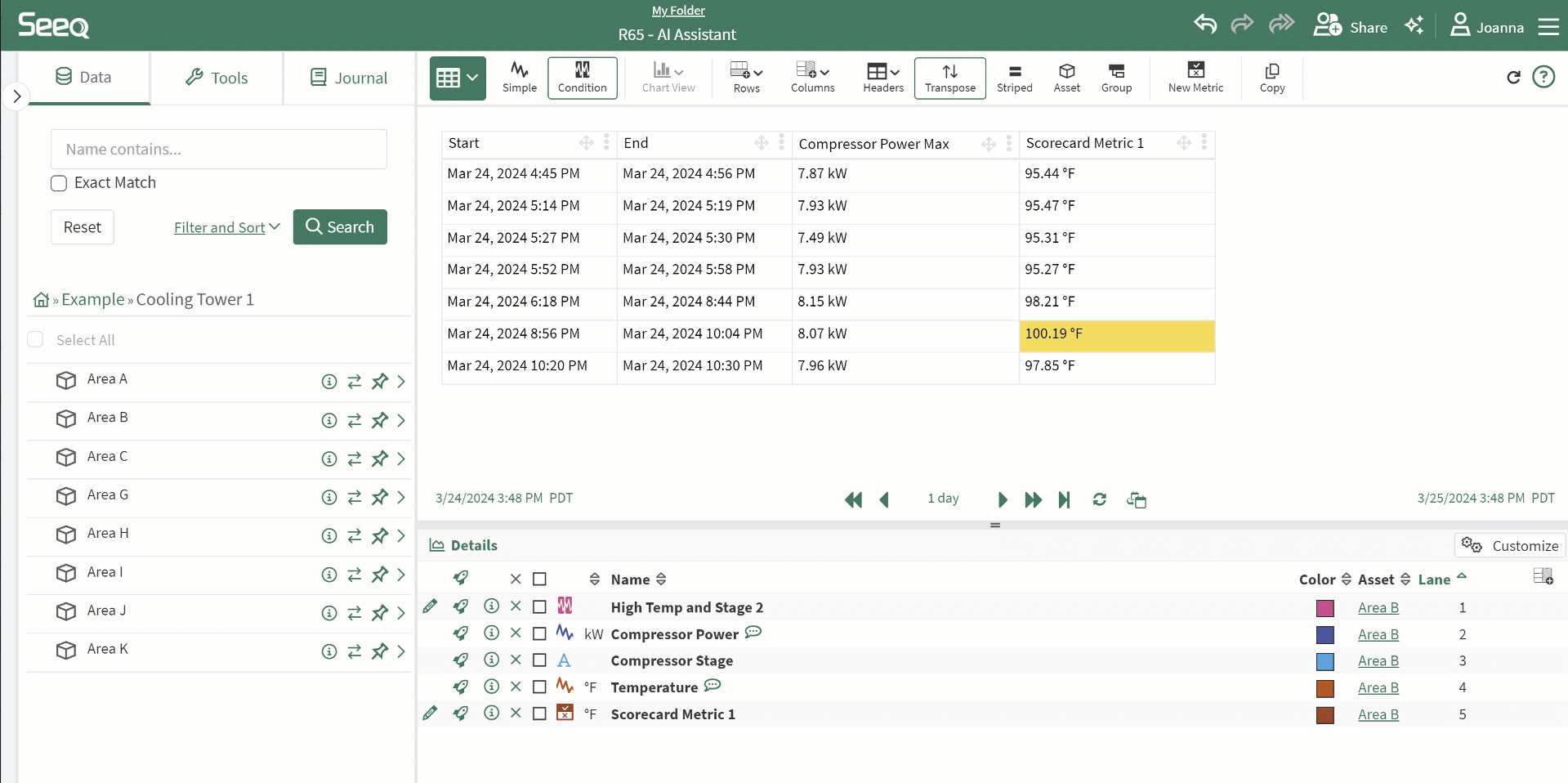Image resolution: width=1568 pixels, height=783 pixels.
Task: Open the Columns dropdown menu
Action: point(812,78)
